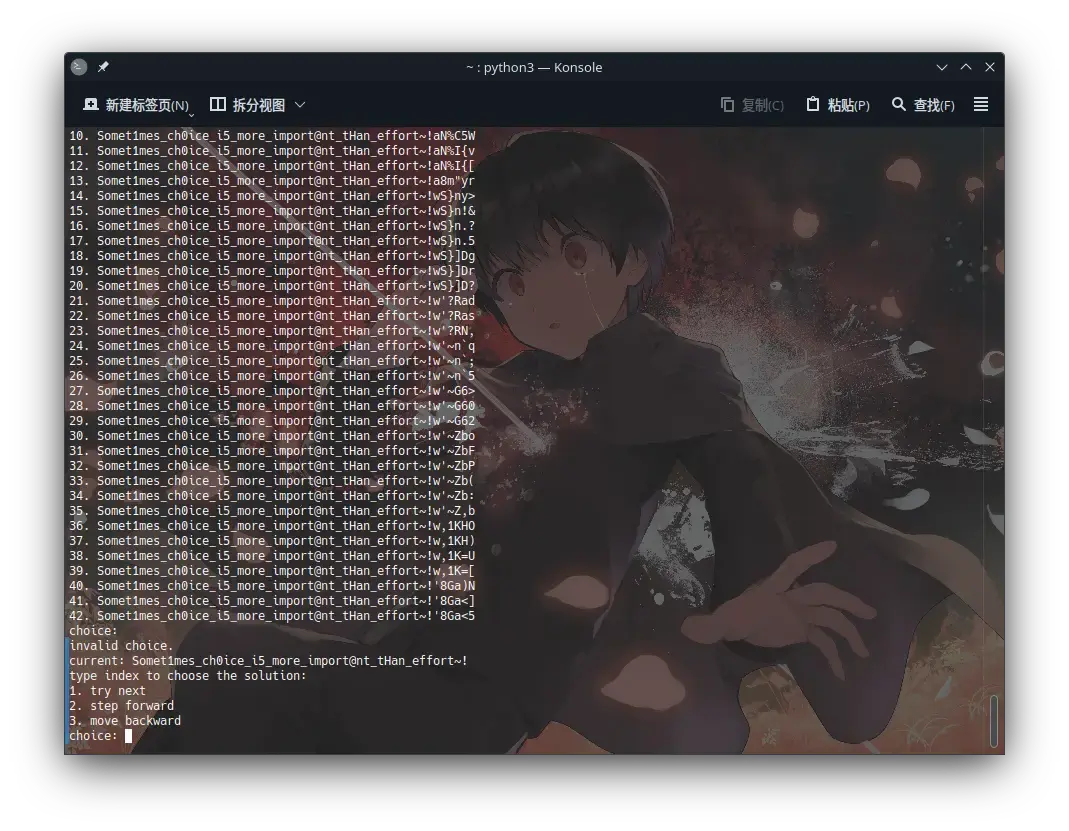Click the split view icon (拆分视图)
This screenshot has width=1069, height=831.
[217, 105]
